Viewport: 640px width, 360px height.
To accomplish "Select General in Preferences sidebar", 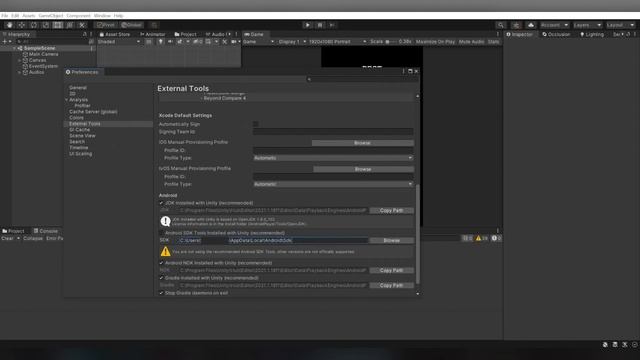I will pyautogui.click(x=78, y=88).
